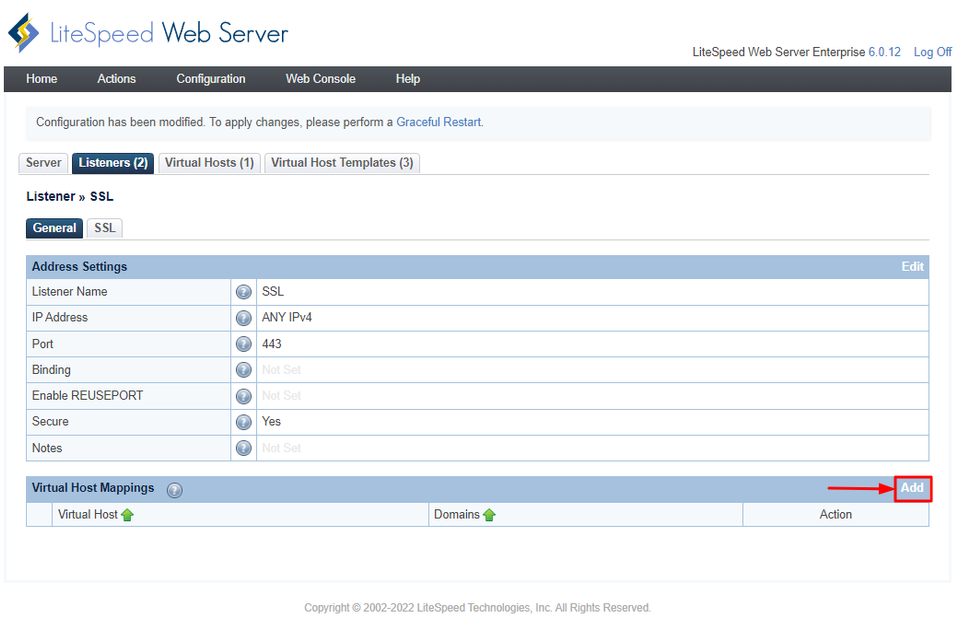The width and height of the screenshot is (960, 618).
Task: Open help tooltip for Port
Action: [x=243, y=343]
